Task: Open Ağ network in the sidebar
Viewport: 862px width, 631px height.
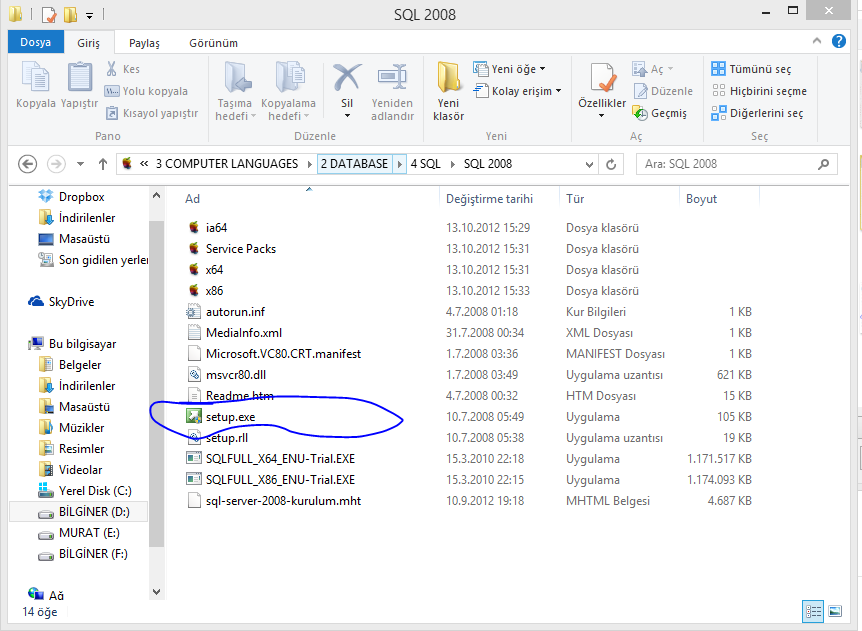Action: [x=56, y=595]
